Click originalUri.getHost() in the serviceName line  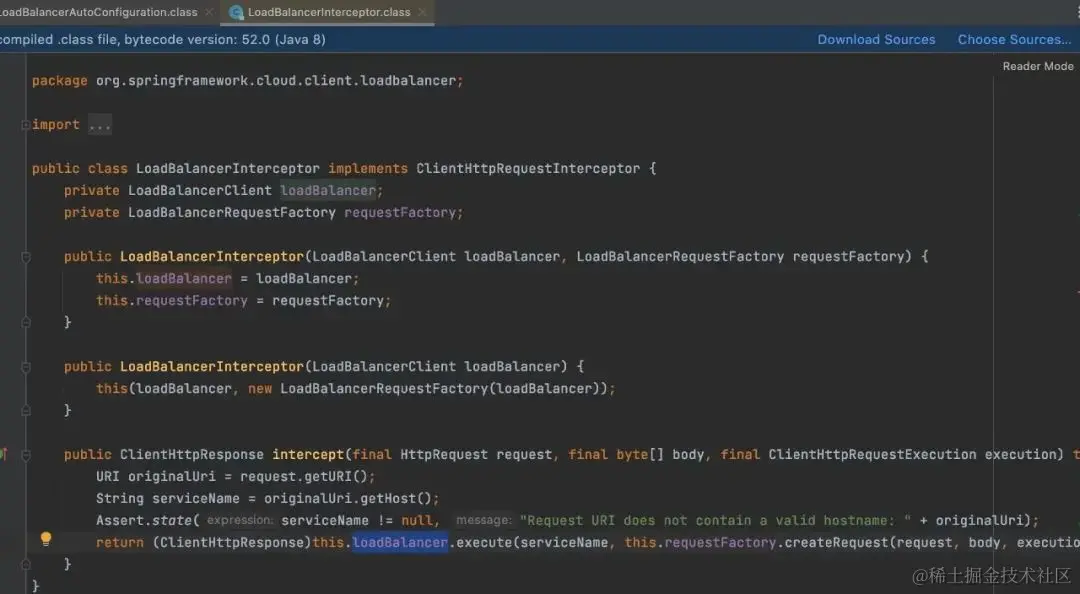click(x=348, y=499)
